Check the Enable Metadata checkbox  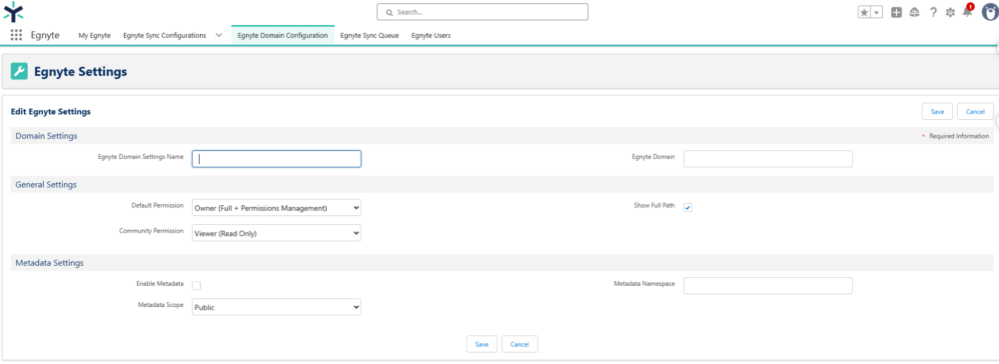[196, 285]
